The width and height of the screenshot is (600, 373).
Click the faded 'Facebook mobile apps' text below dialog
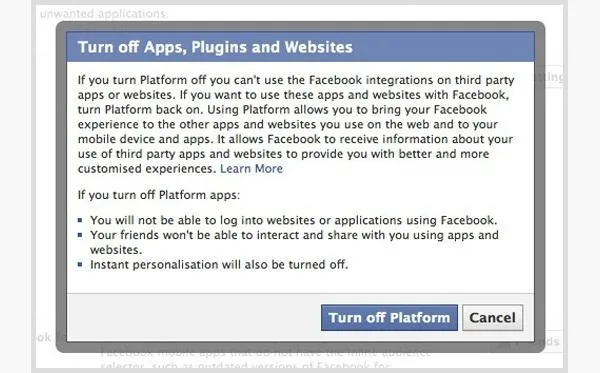click(266, 352)
